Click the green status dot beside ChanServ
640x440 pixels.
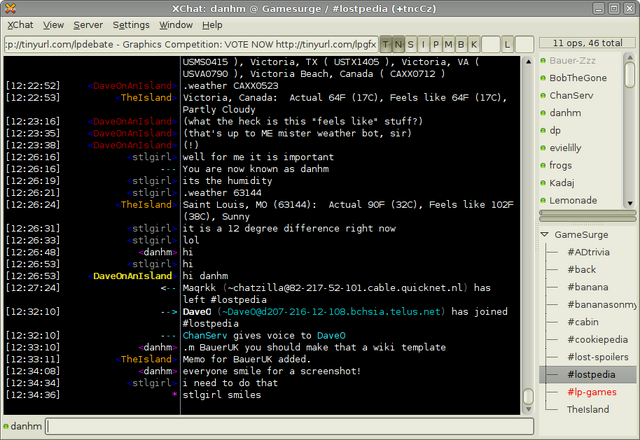click(x=543, y=96)
